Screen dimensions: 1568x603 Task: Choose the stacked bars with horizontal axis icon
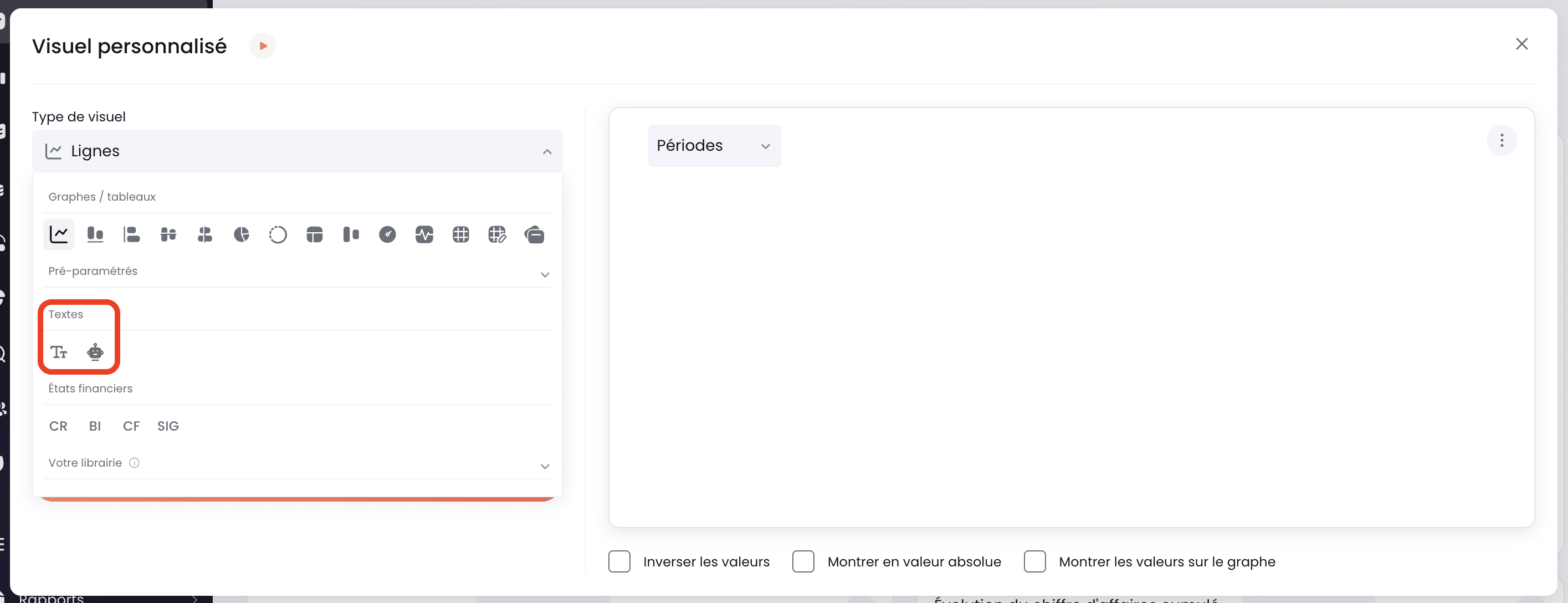[168, 234]
